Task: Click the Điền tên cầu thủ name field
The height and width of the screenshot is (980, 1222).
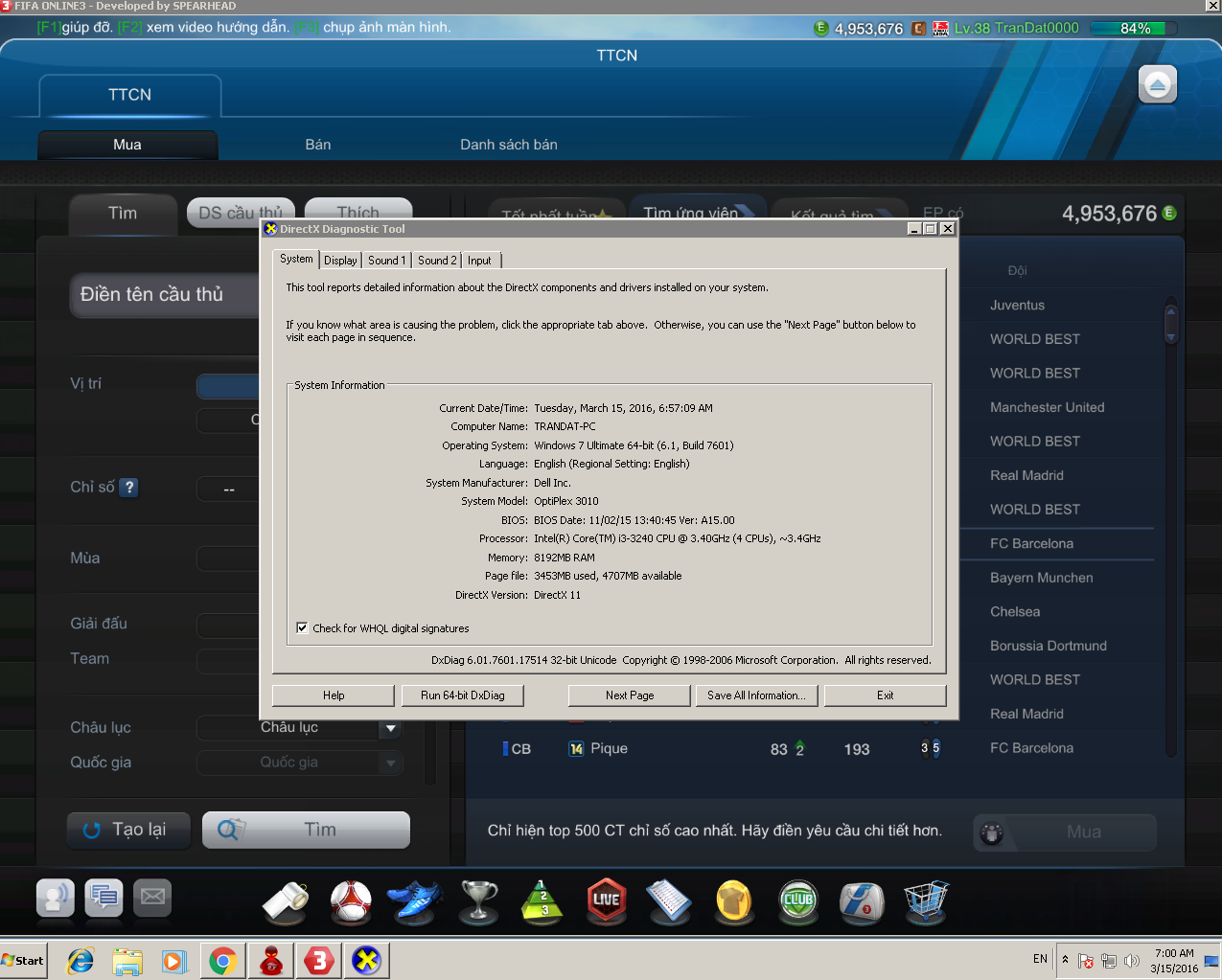Action: point(165,295)
